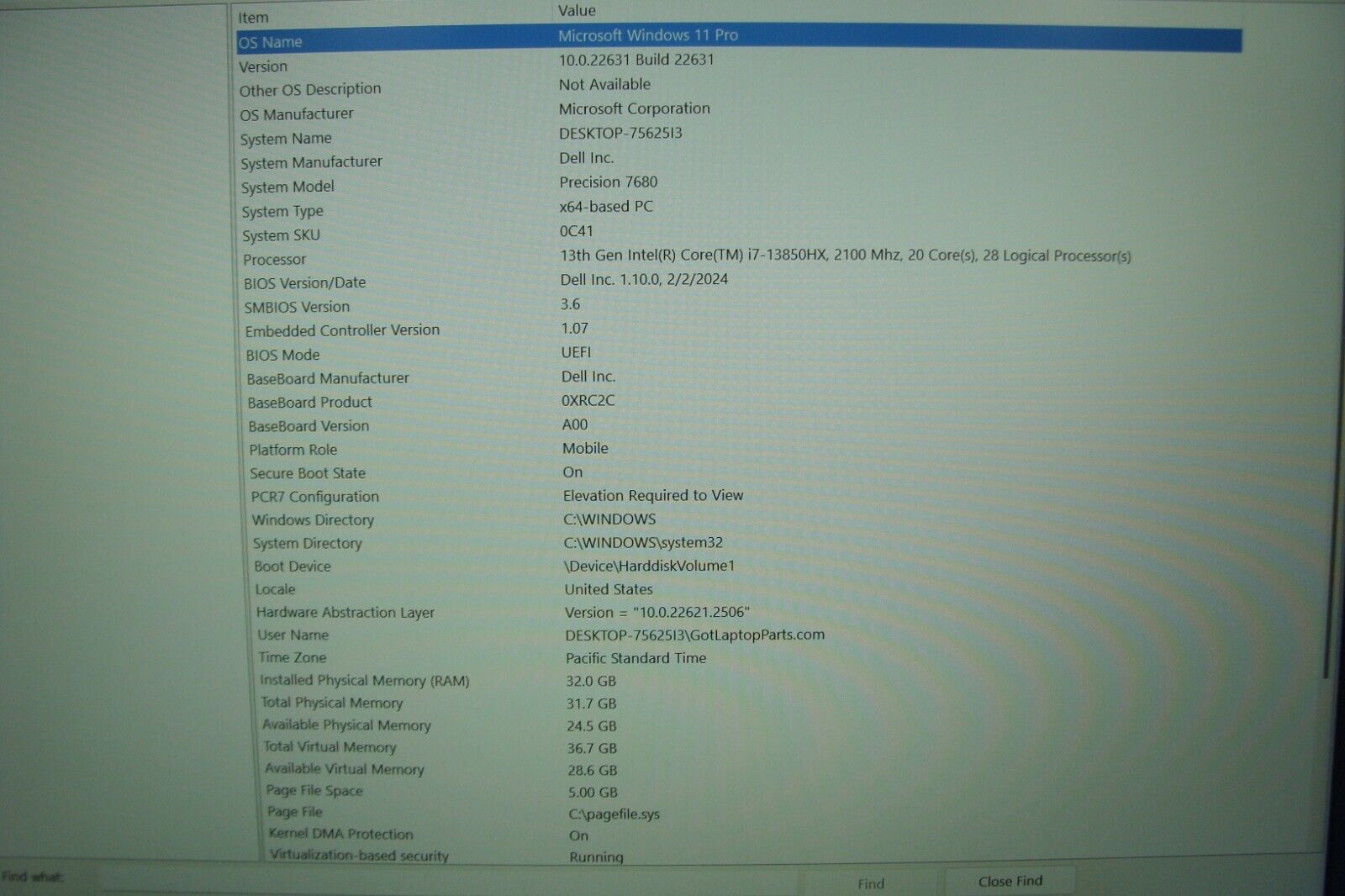
Task: Click the Pacific Standard Time value
Action: pos(636,658)
